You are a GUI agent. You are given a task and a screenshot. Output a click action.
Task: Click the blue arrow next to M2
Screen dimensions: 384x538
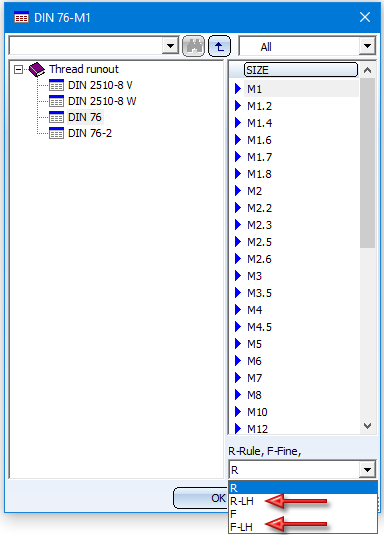click(x=238, y=190)
